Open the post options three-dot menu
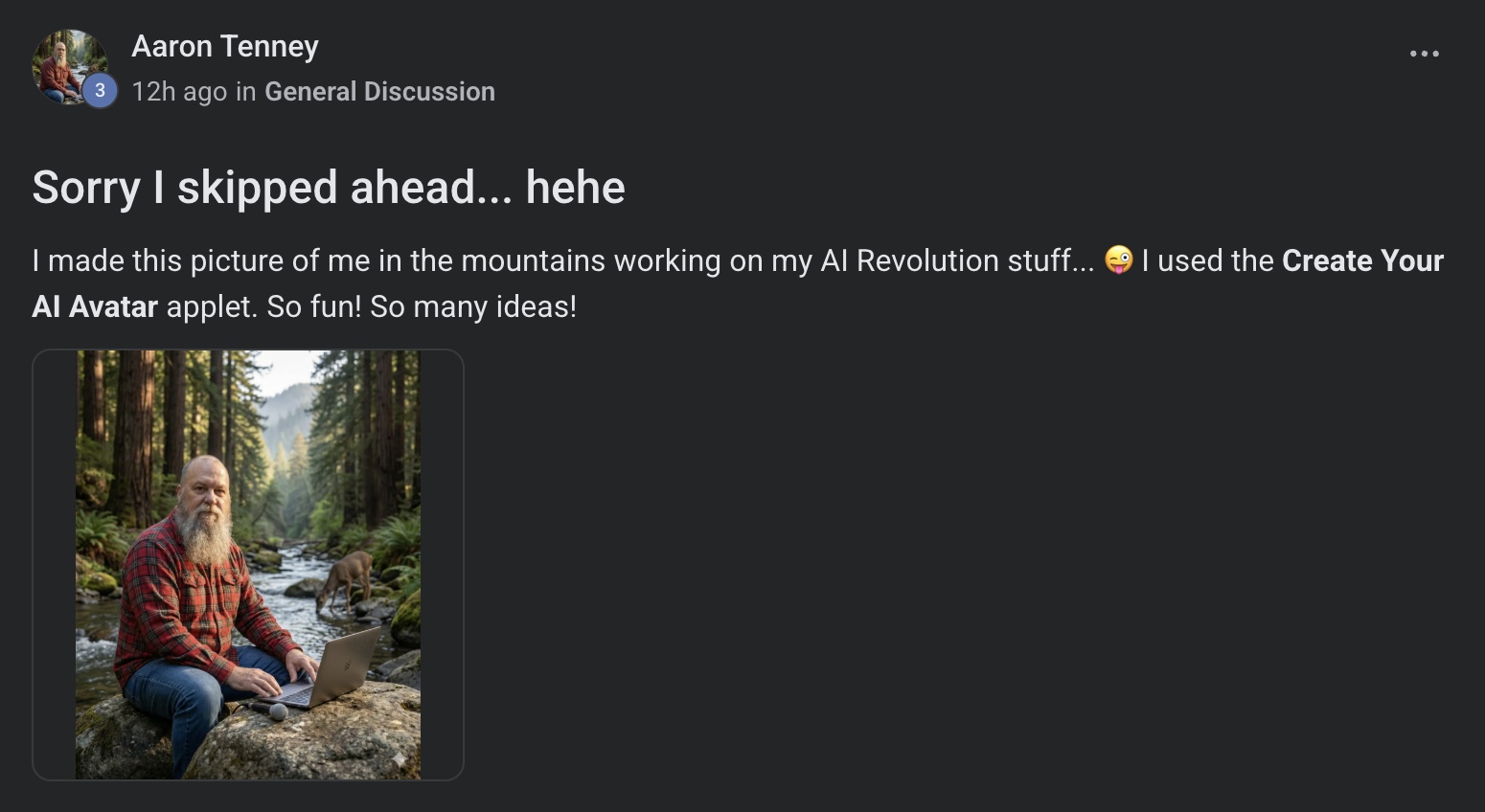This screenshot has height=812, width=1485. click(1424, 54)
